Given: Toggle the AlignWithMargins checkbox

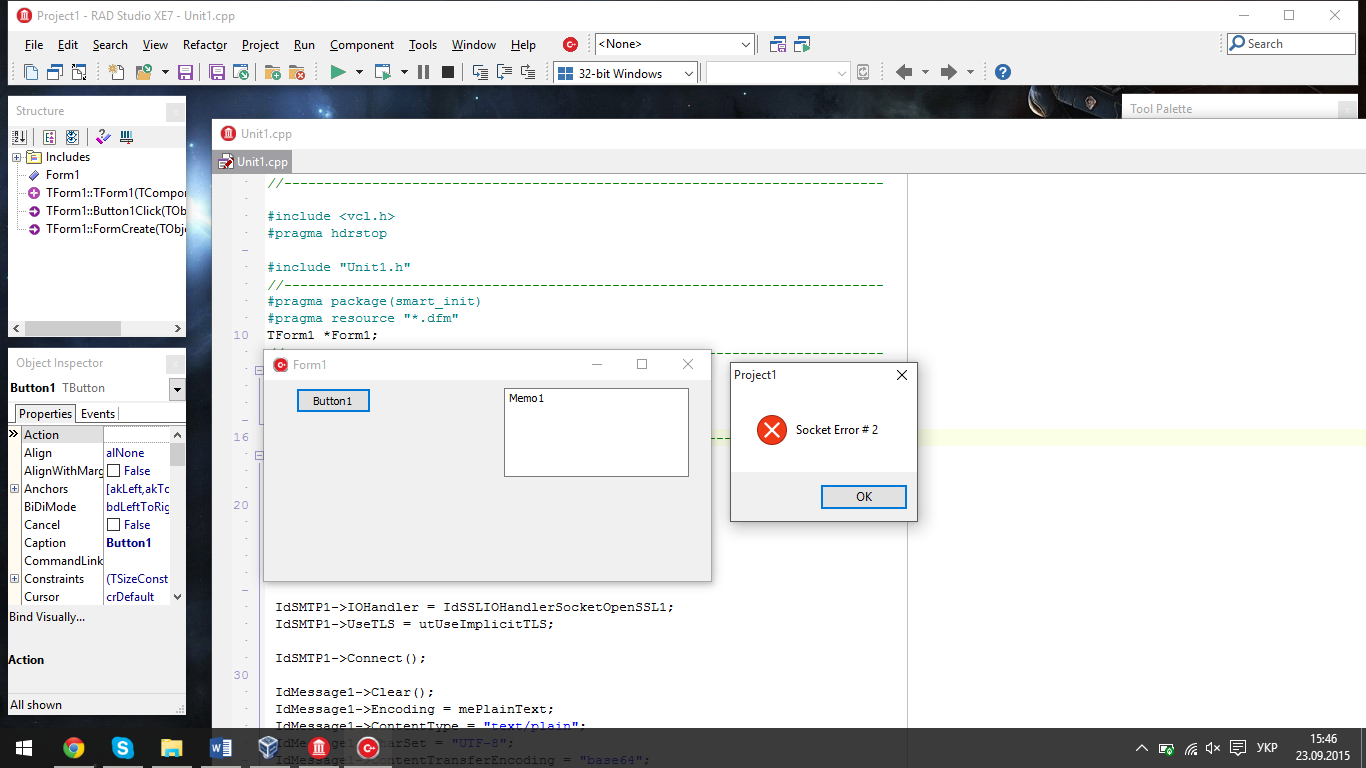Looking at the screenshot, I should 114,471.
